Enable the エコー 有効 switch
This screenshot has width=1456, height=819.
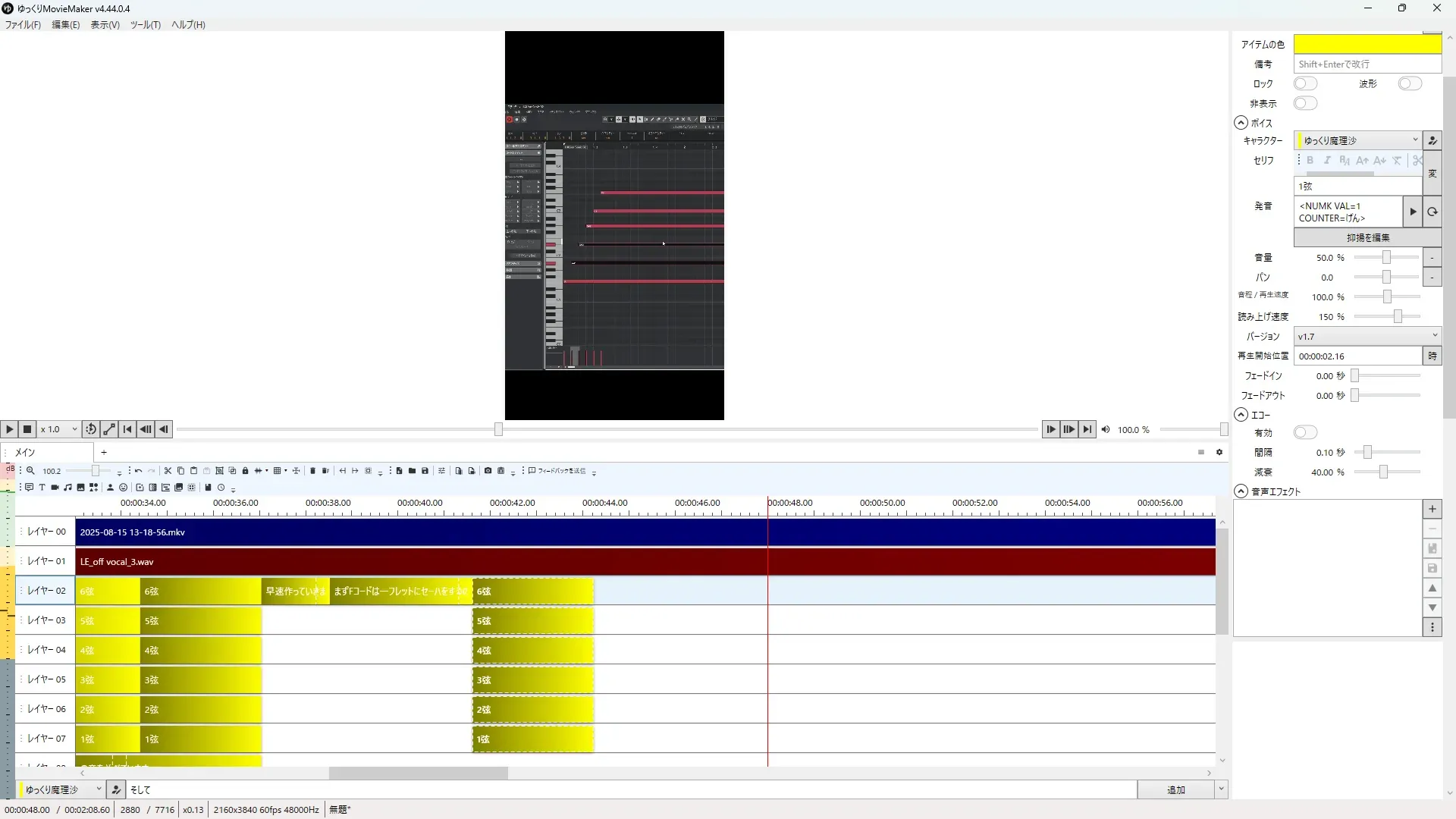tap(1304, 432)
